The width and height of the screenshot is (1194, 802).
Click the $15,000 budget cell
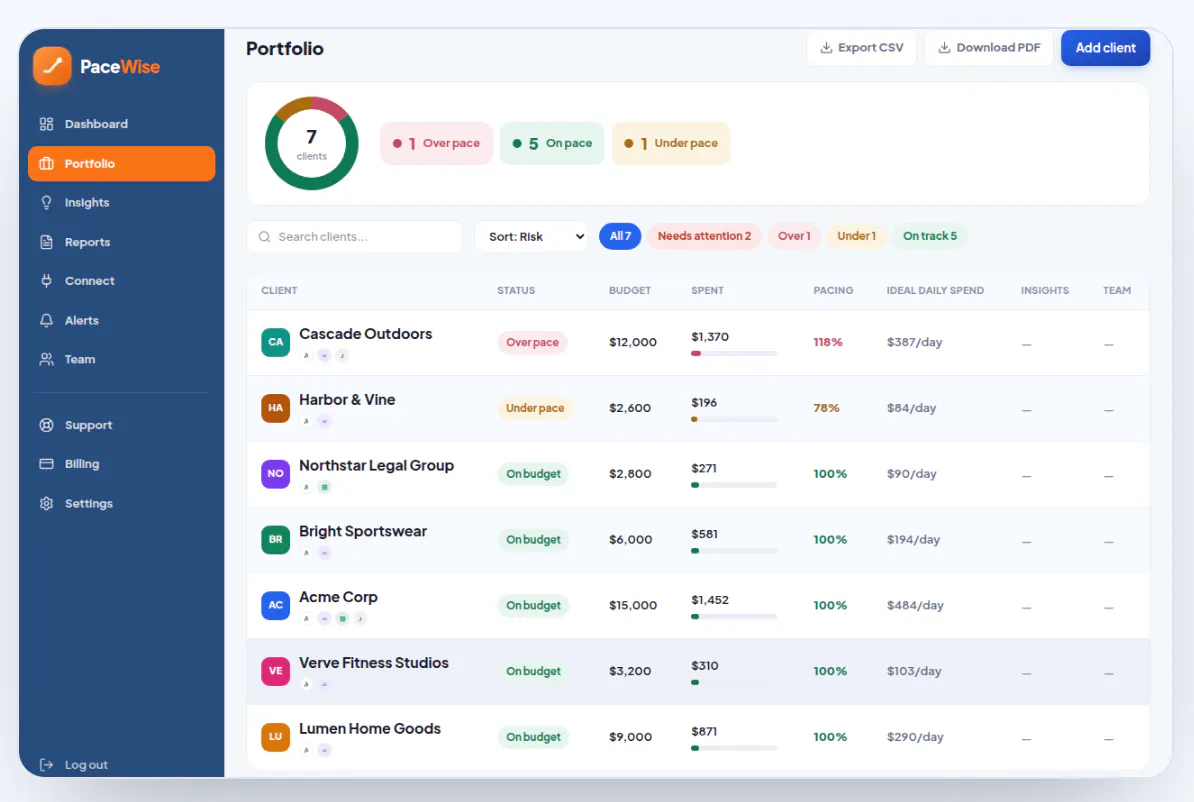(x=633, y=605)
